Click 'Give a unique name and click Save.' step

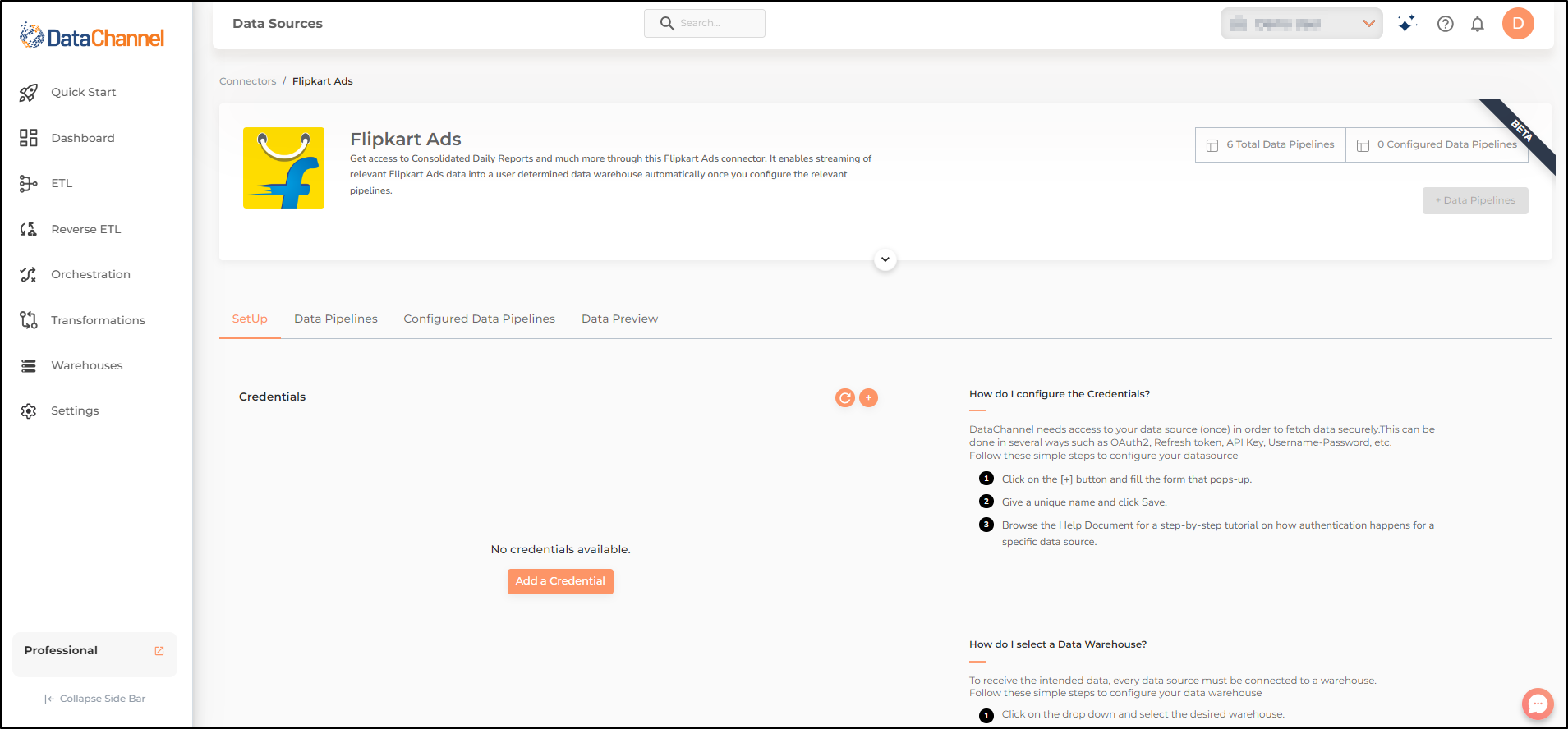1084,502
